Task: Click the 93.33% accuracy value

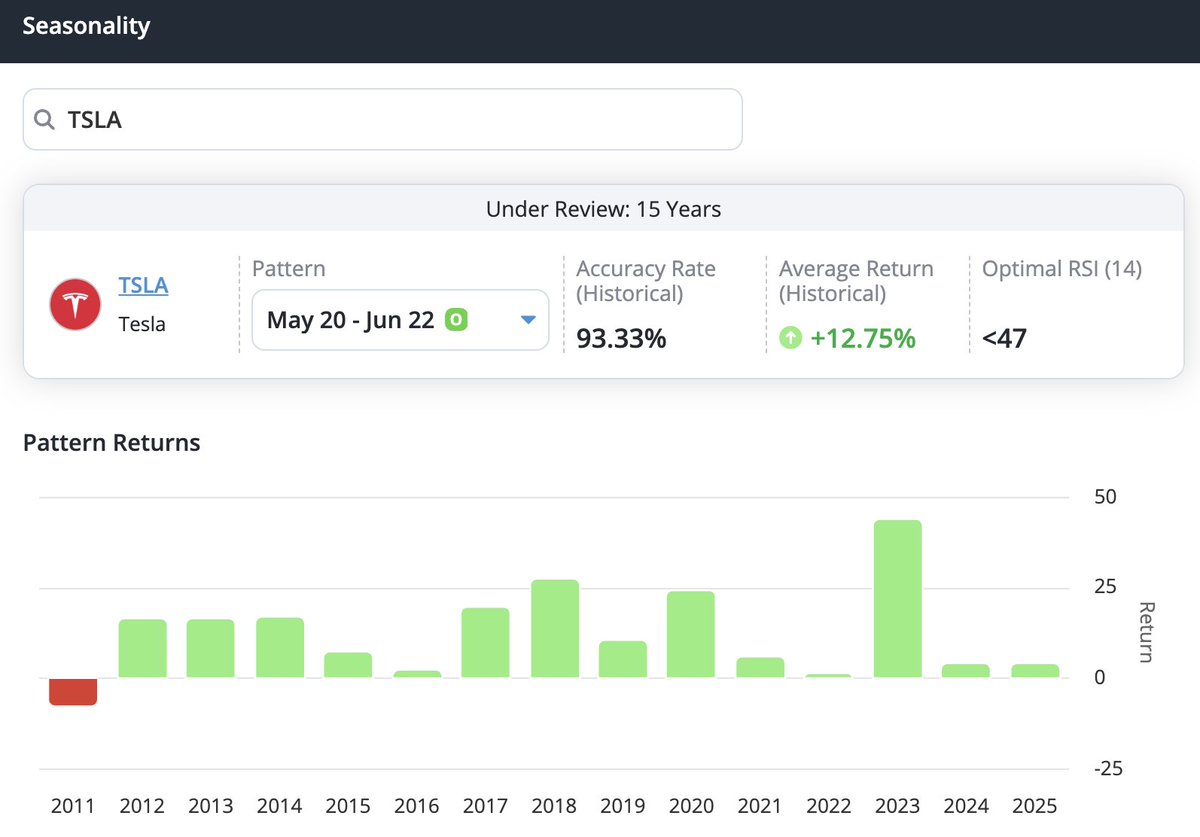Action: [x=621, y=339]
